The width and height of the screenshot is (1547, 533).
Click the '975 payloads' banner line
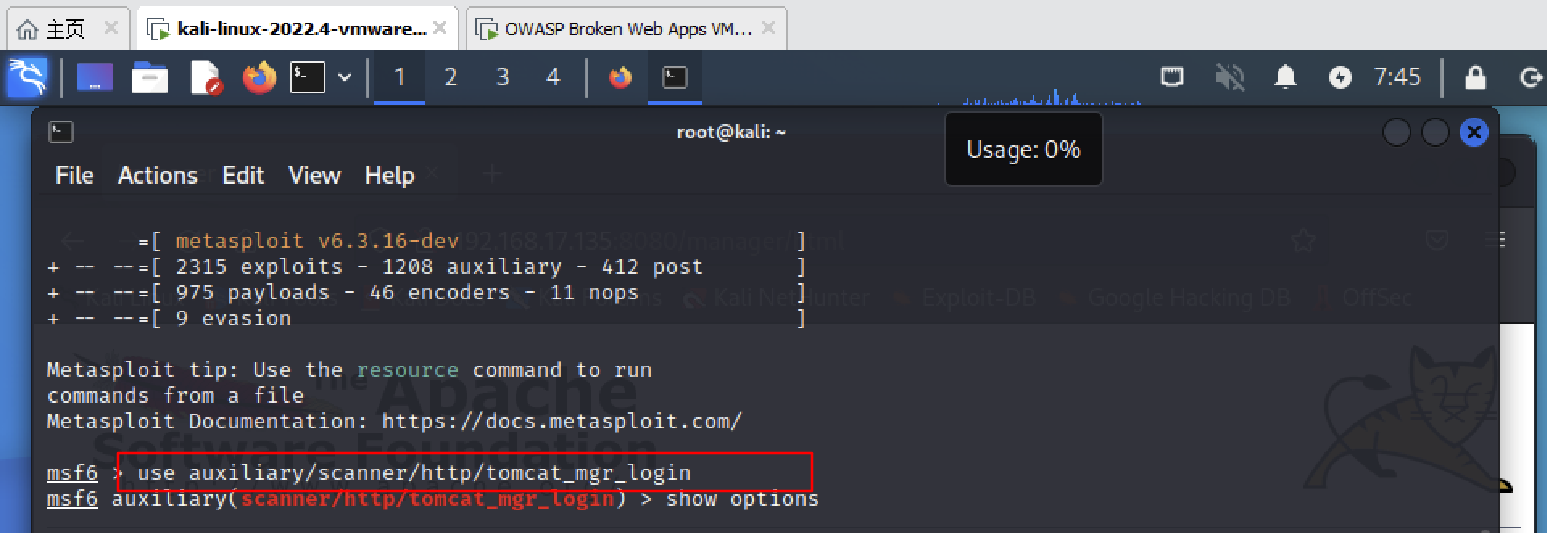tap(427, 293)
